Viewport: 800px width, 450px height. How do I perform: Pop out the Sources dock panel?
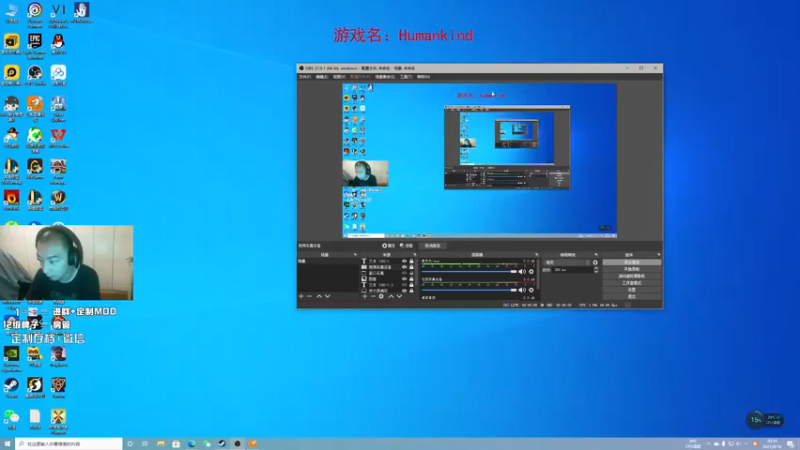click(415, 255)
